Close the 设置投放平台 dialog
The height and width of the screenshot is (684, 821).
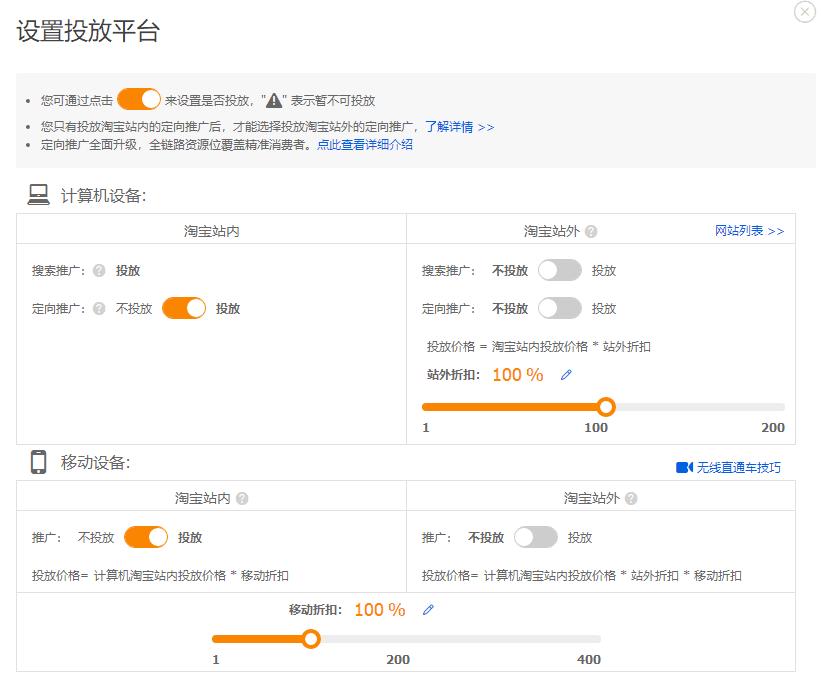(803, 12)
